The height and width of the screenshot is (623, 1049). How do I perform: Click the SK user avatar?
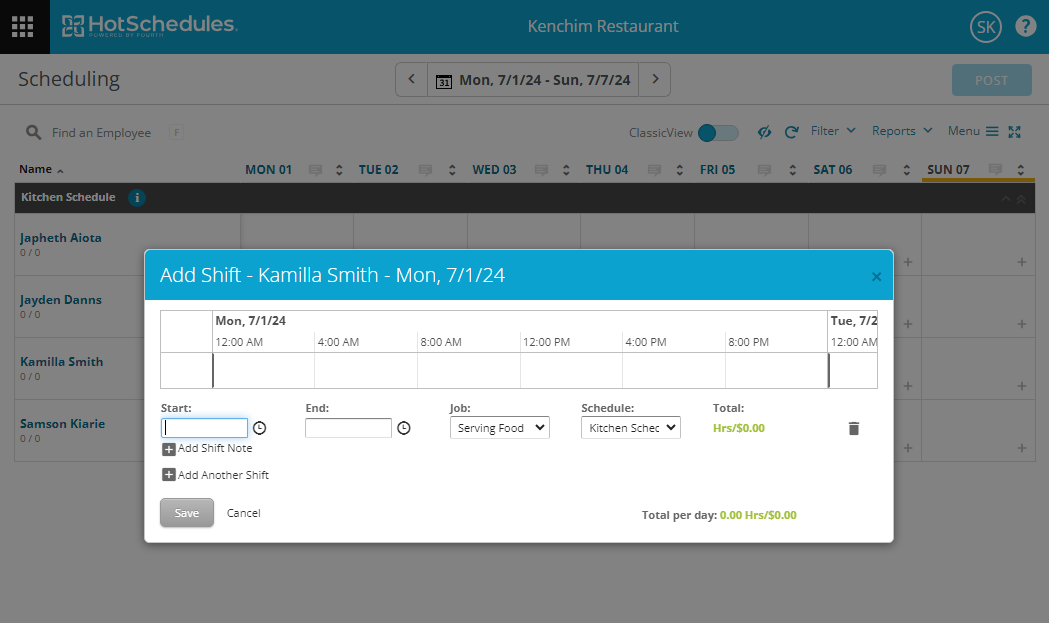[985, 26]
